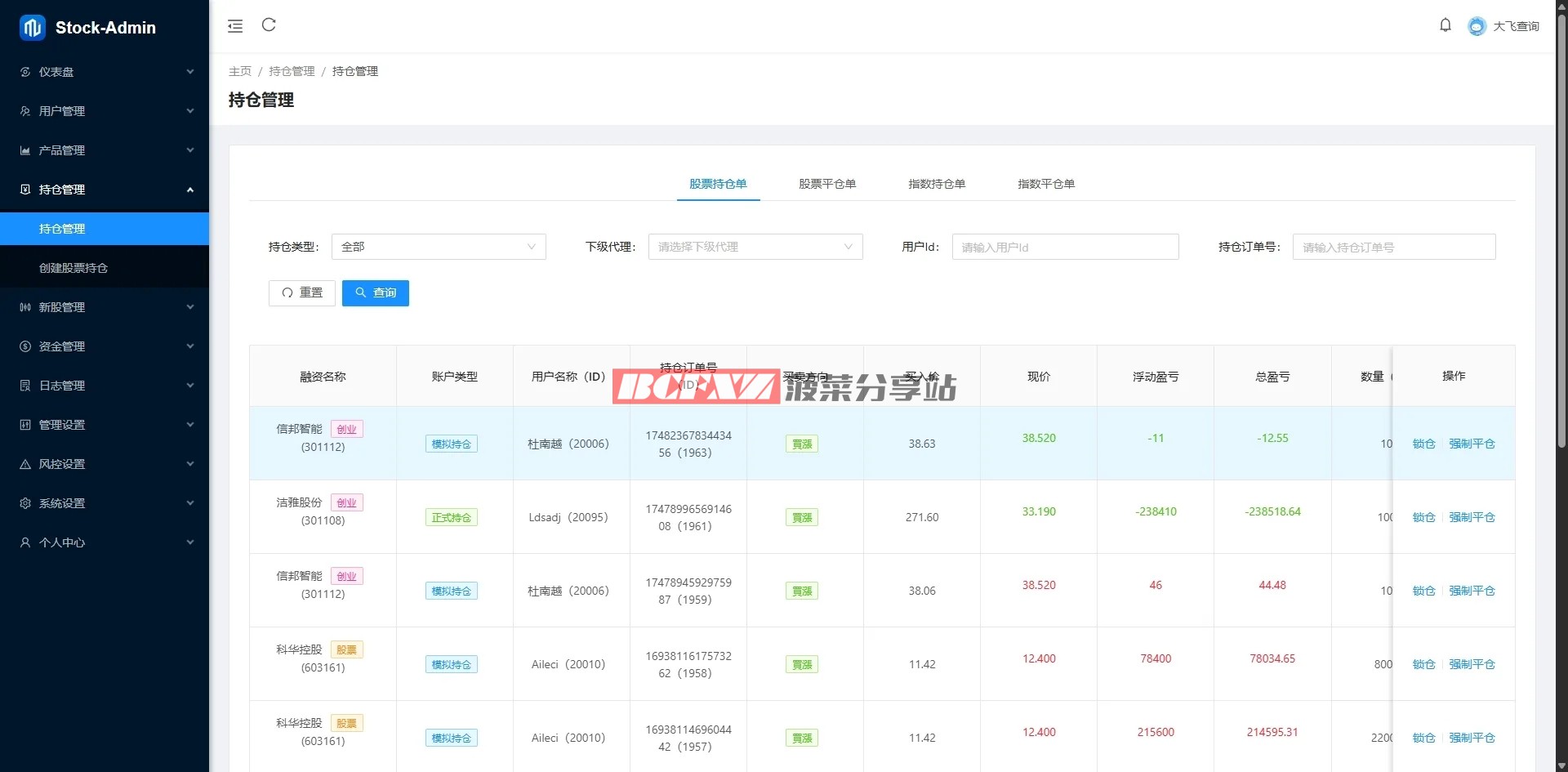Screen dimensions: 1568x772
Task: Open the 持仓类型 dropdown
Action: click(x=439, y=247)
